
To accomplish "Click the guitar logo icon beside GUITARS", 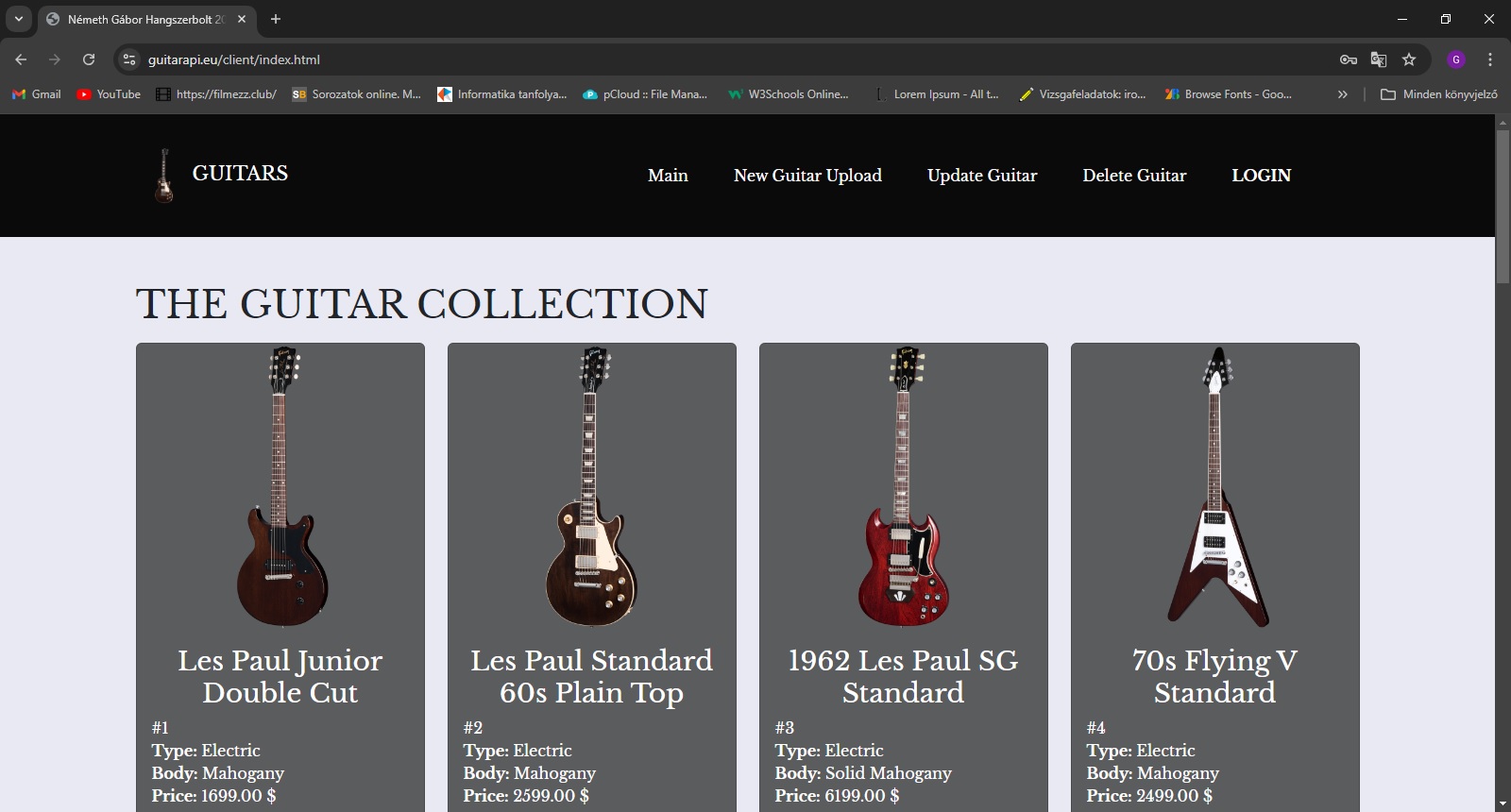I will (x=164, y=176).
